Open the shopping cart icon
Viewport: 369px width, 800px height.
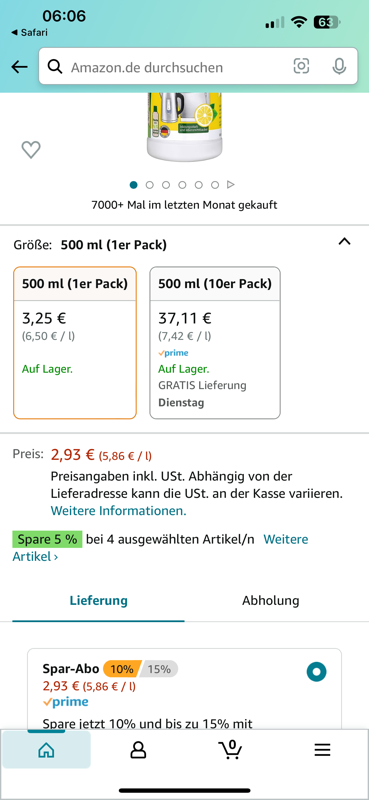[230, 749]
